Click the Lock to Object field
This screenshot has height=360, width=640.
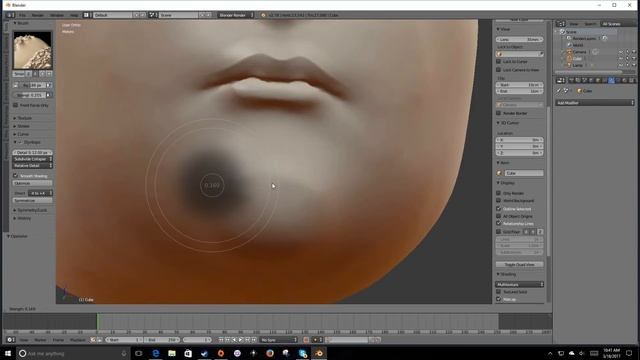pos(519,54)
